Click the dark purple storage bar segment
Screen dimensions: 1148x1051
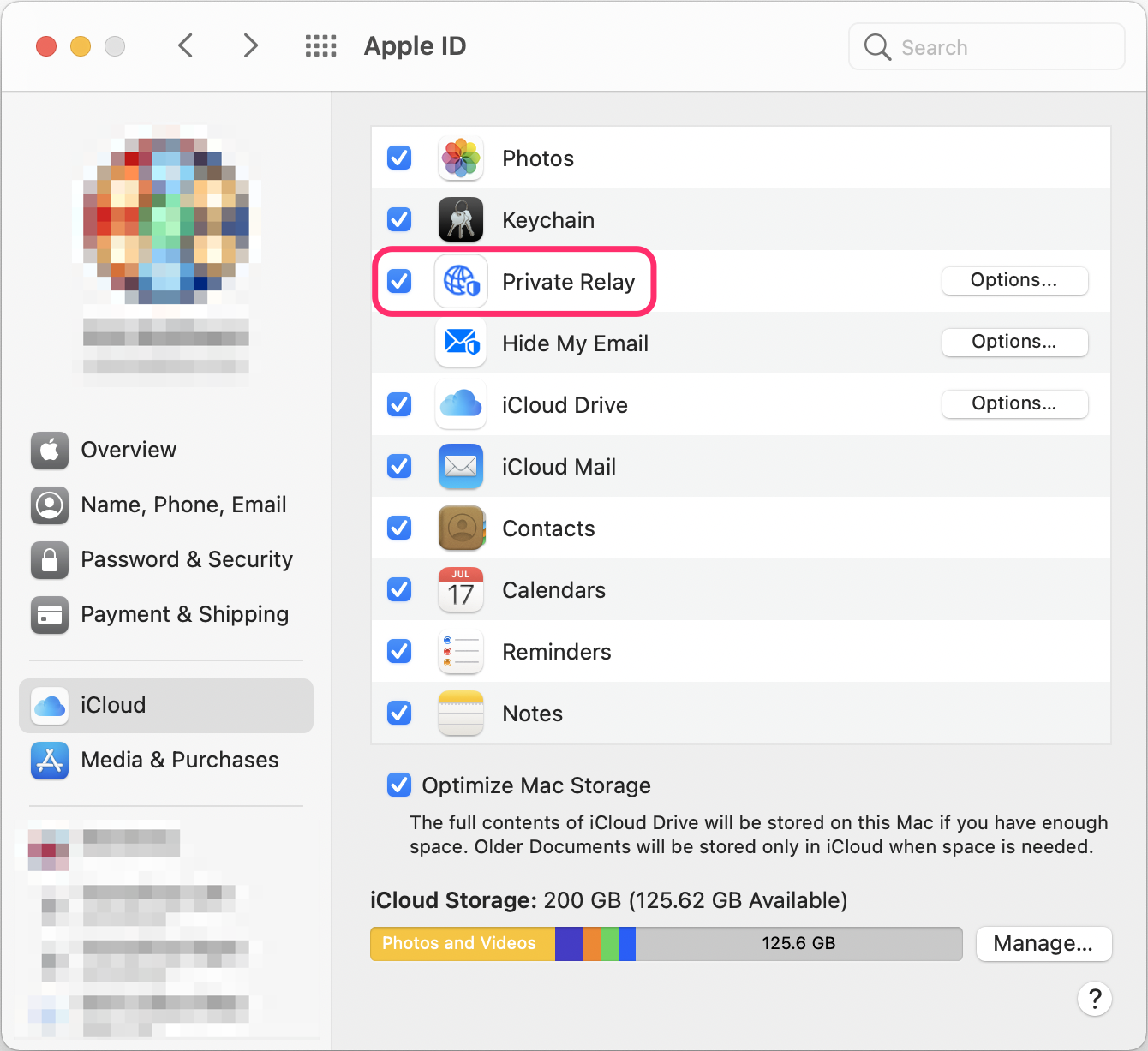pyautogui.click(x=569, y=943)
